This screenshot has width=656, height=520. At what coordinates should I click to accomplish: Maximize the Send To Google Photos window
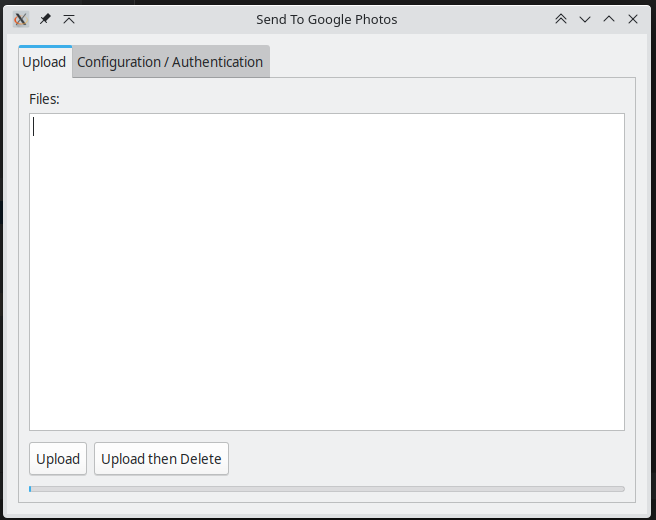[x=609, y=19]
